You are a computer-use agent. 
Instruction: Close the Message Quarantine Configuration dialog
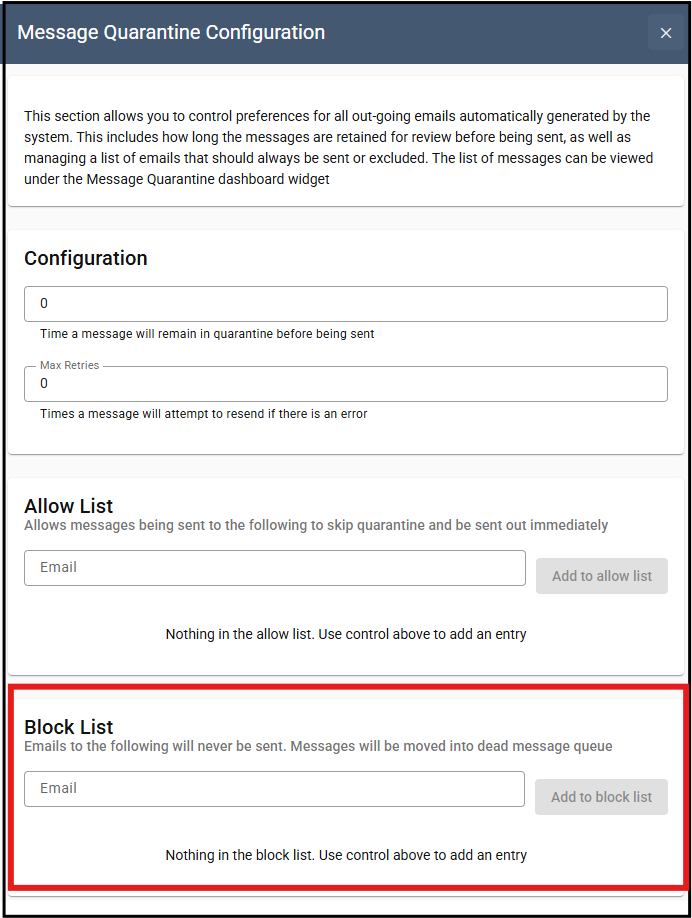tap(666, 33)
